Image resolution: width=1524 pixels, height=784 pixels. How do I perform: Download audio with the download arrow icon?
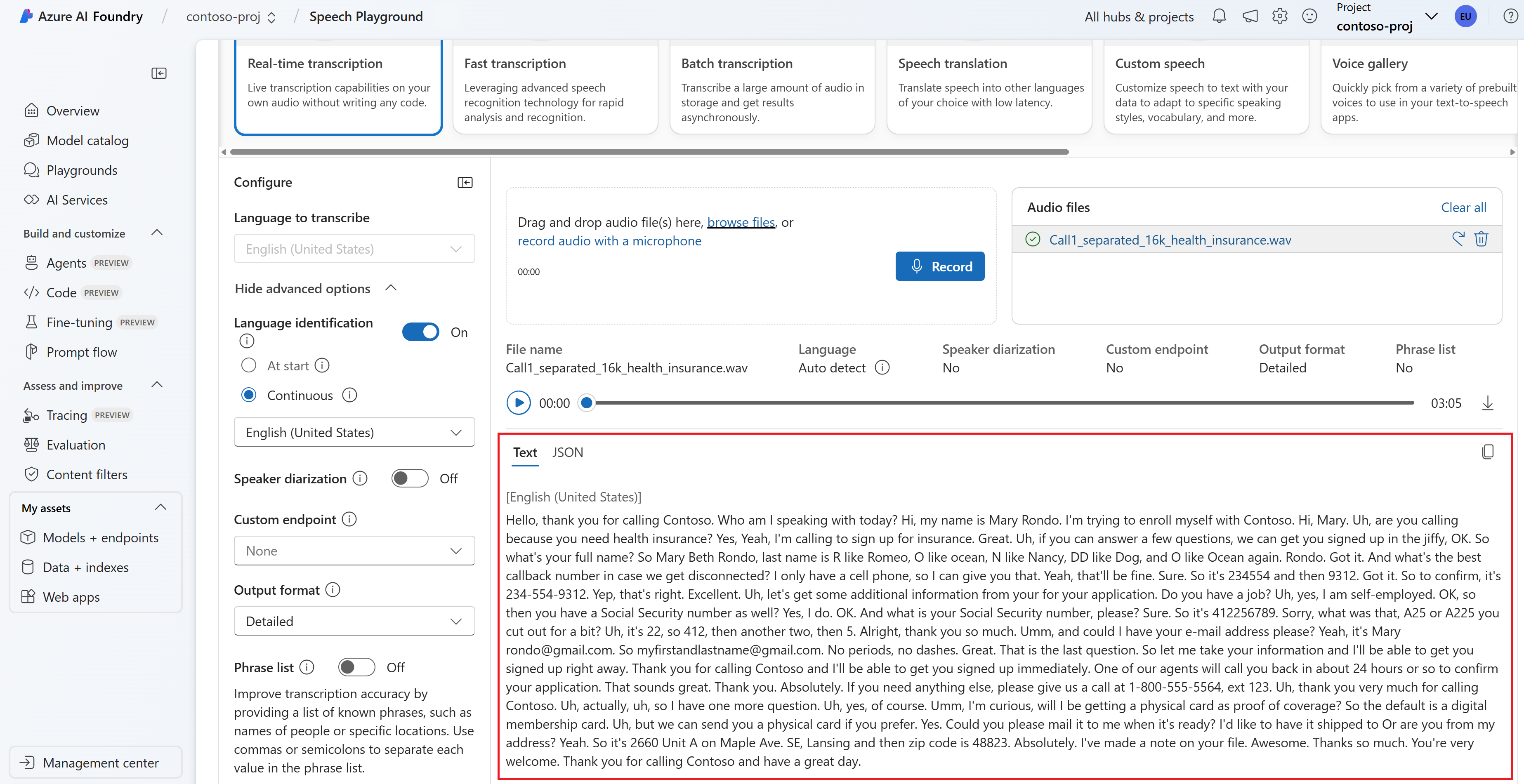(1487, 403)
